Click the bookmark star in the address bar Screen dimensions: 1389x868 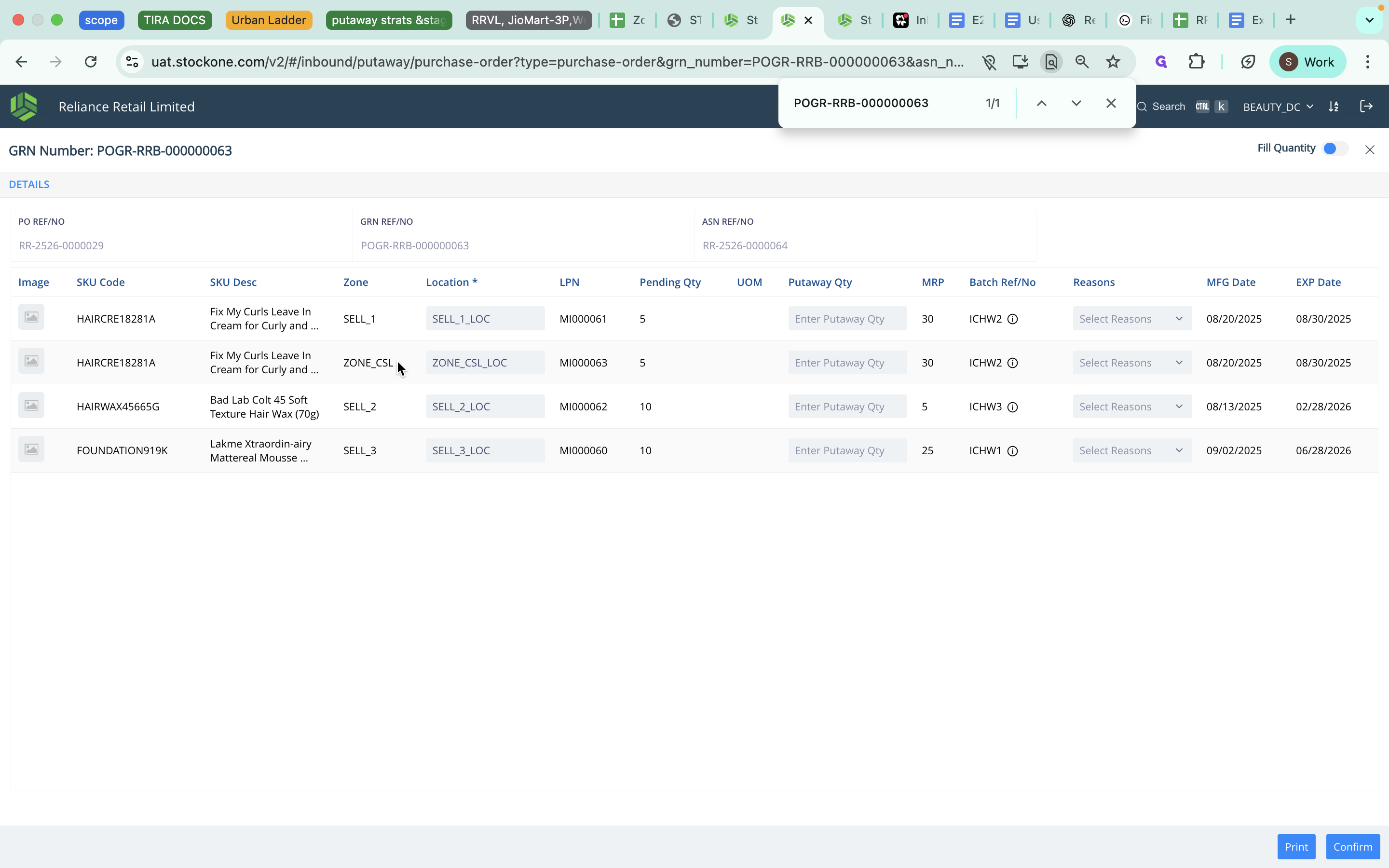(1113, 61)
